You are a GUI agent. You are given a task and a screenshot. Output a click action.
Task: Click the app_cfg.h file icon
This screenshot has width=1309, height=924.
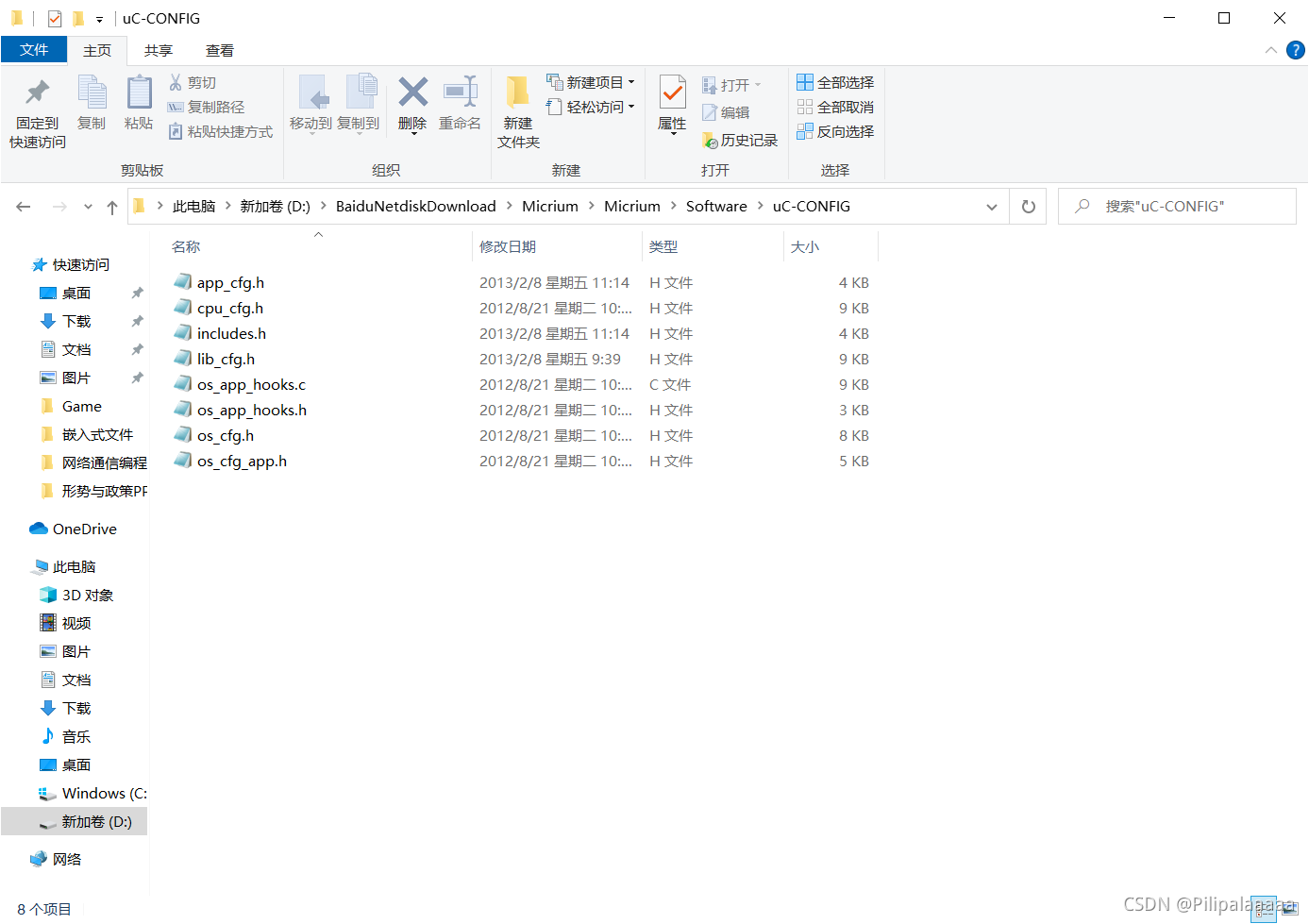pyautogui.click(x=182, y=282)
